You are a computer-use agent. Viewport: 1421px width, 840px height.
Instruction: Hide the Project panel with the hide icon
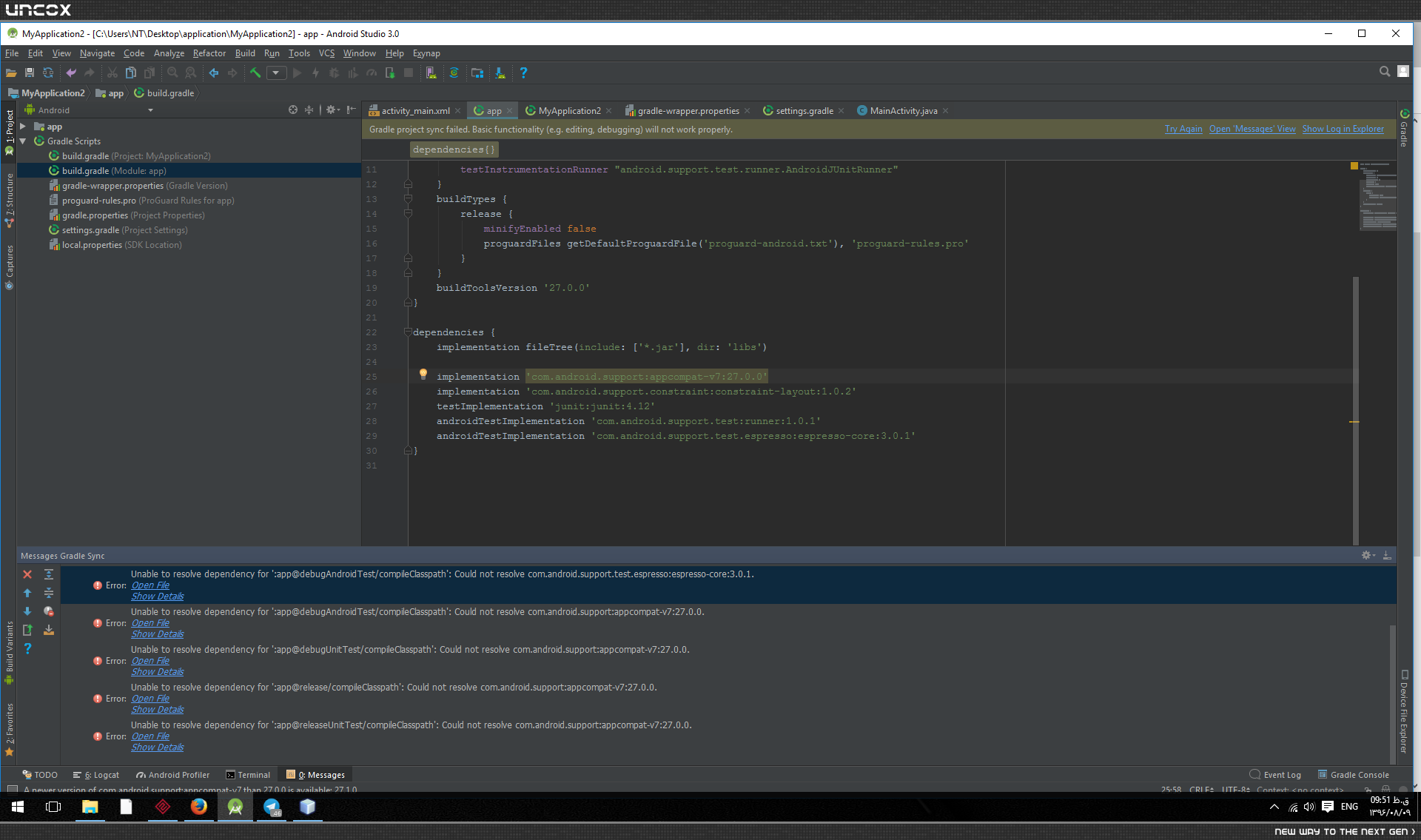pos(352,110)
